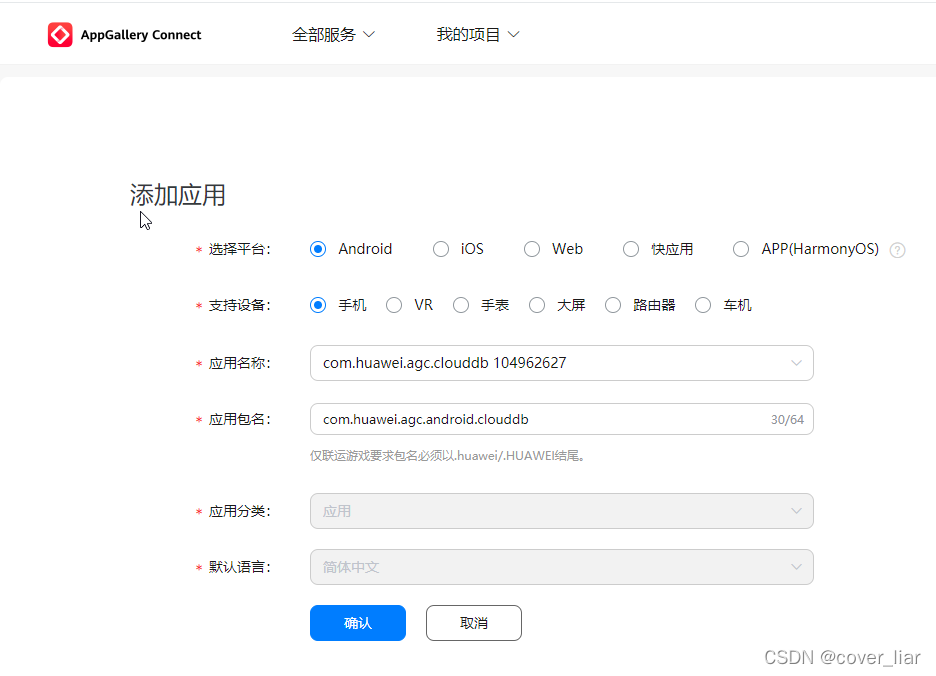Pick APP(HarmonyOS) as the platform
This screenshot has height=676, width=936.
click(741, 249)
